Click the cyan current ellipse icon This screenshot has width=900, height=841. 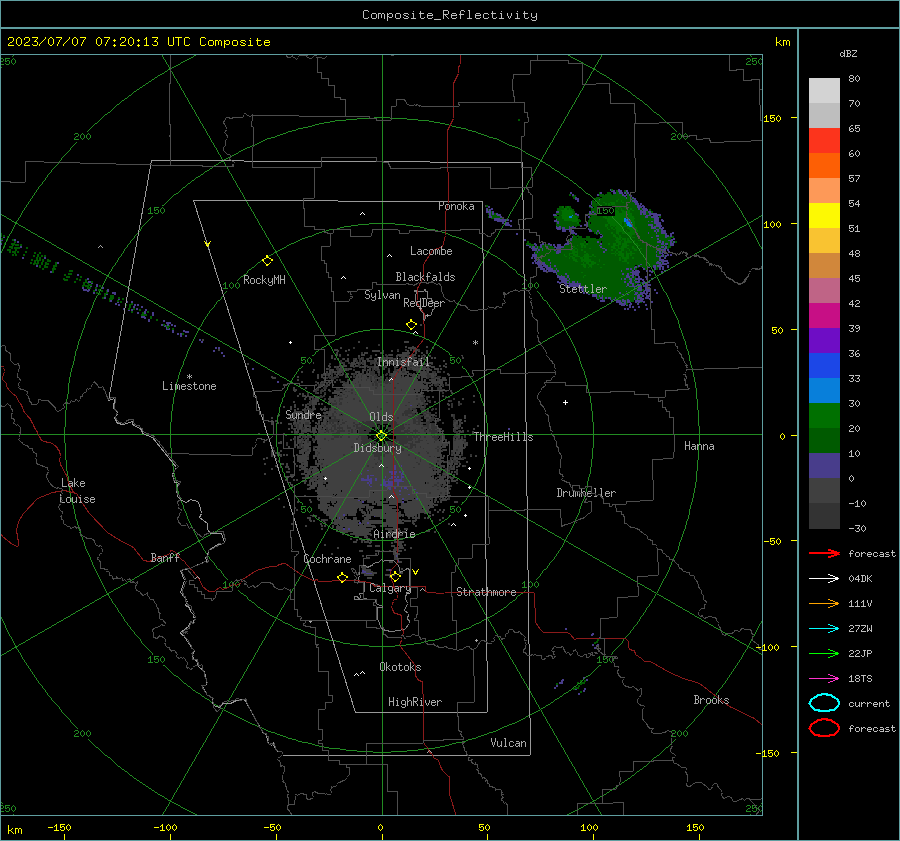[824, 703]
